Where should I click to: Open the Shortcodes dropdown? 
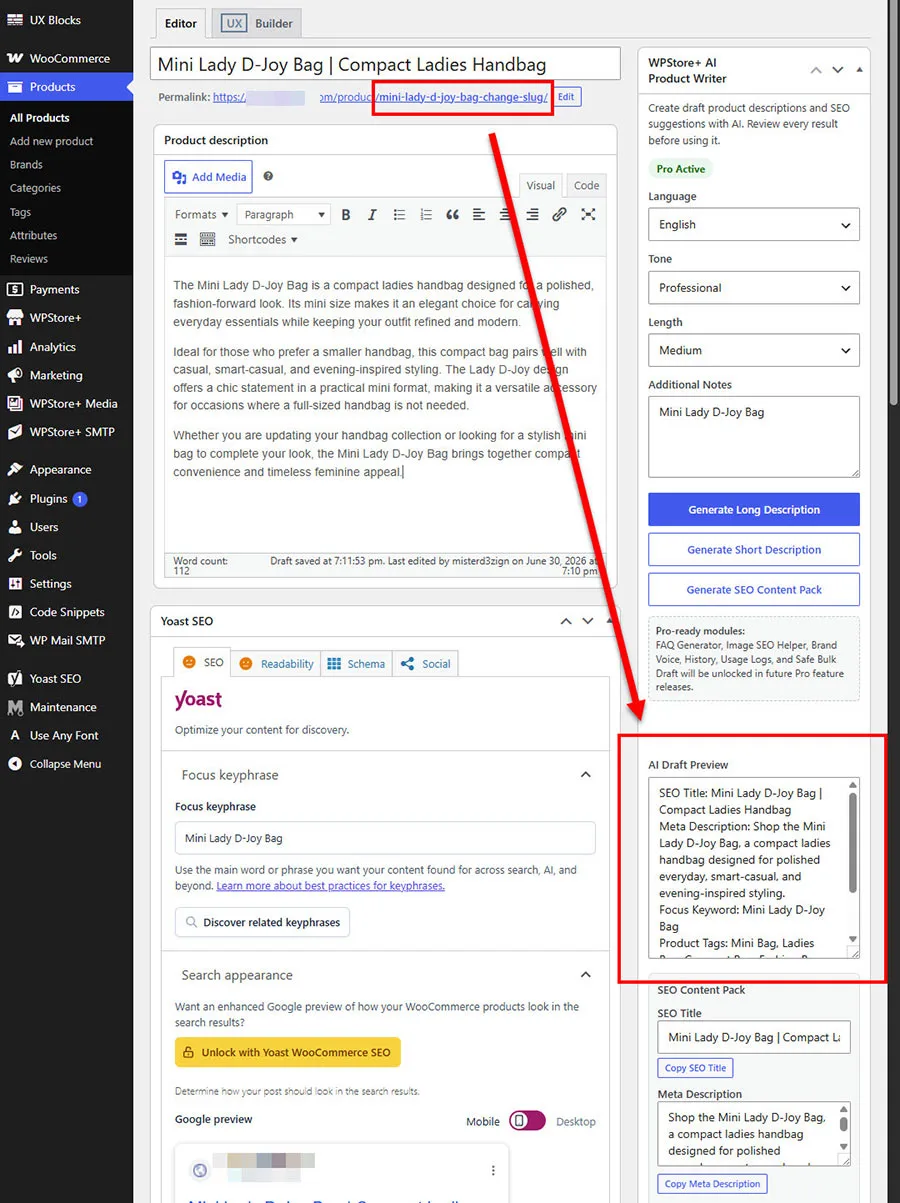pyautogui.click(x=262, y=239)
